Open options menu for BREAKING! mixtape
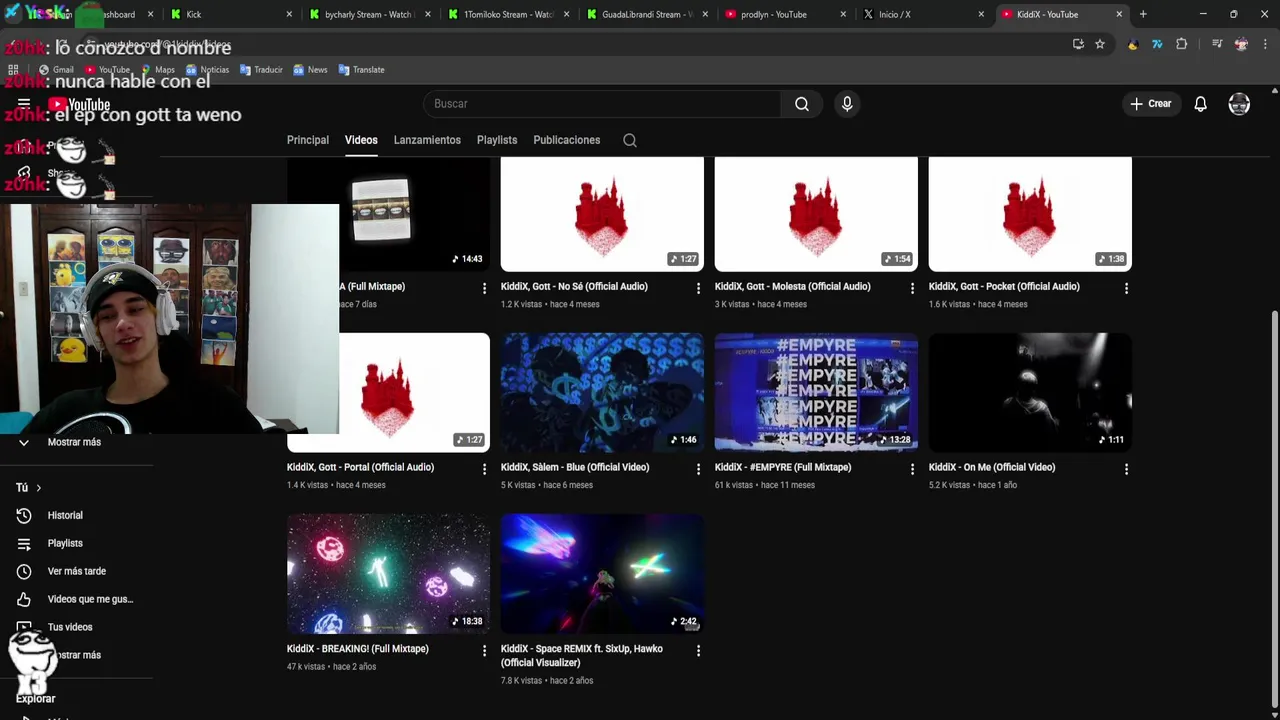The width and height of the screenshot is (1280, 720). 484,650
